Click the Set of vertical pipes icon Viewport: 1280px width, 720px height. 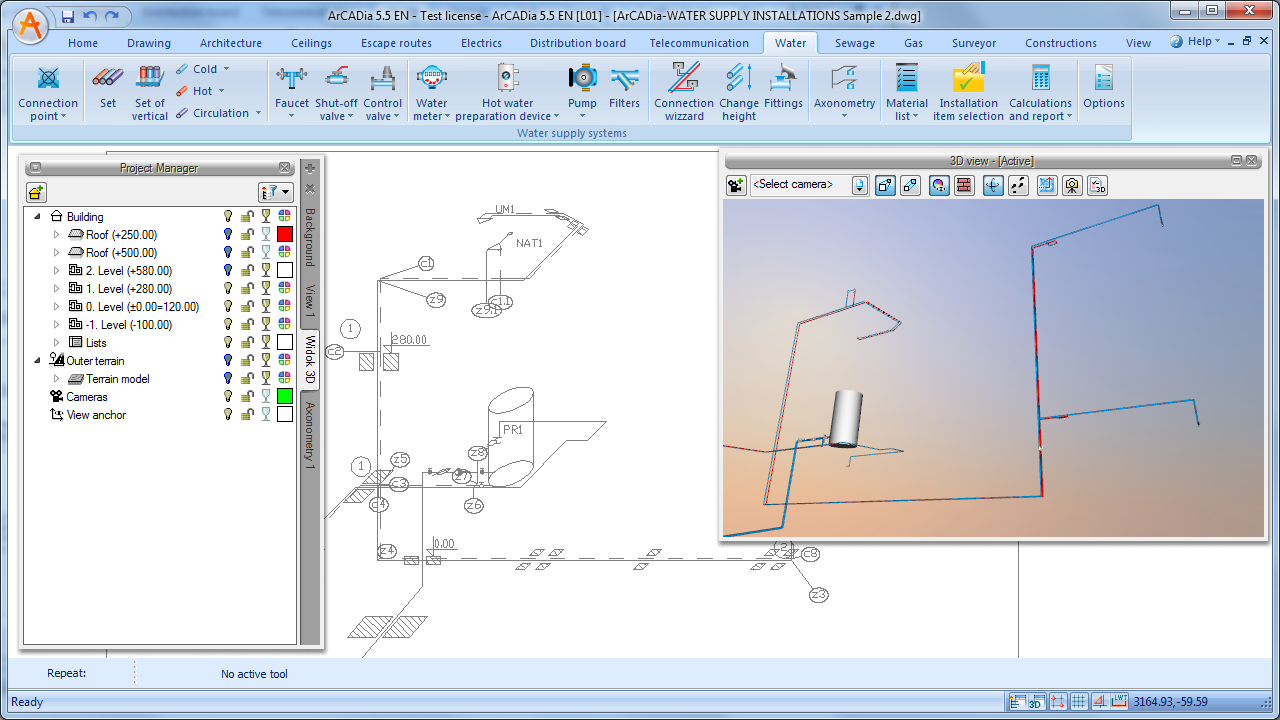(149, 80)
